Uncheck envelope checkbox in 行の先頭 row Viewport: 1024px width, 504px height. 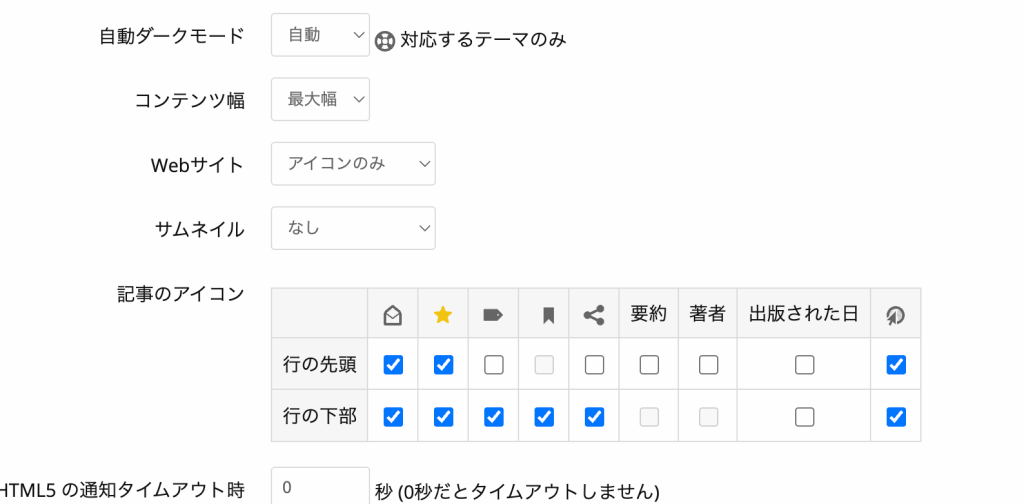(393, 365)
